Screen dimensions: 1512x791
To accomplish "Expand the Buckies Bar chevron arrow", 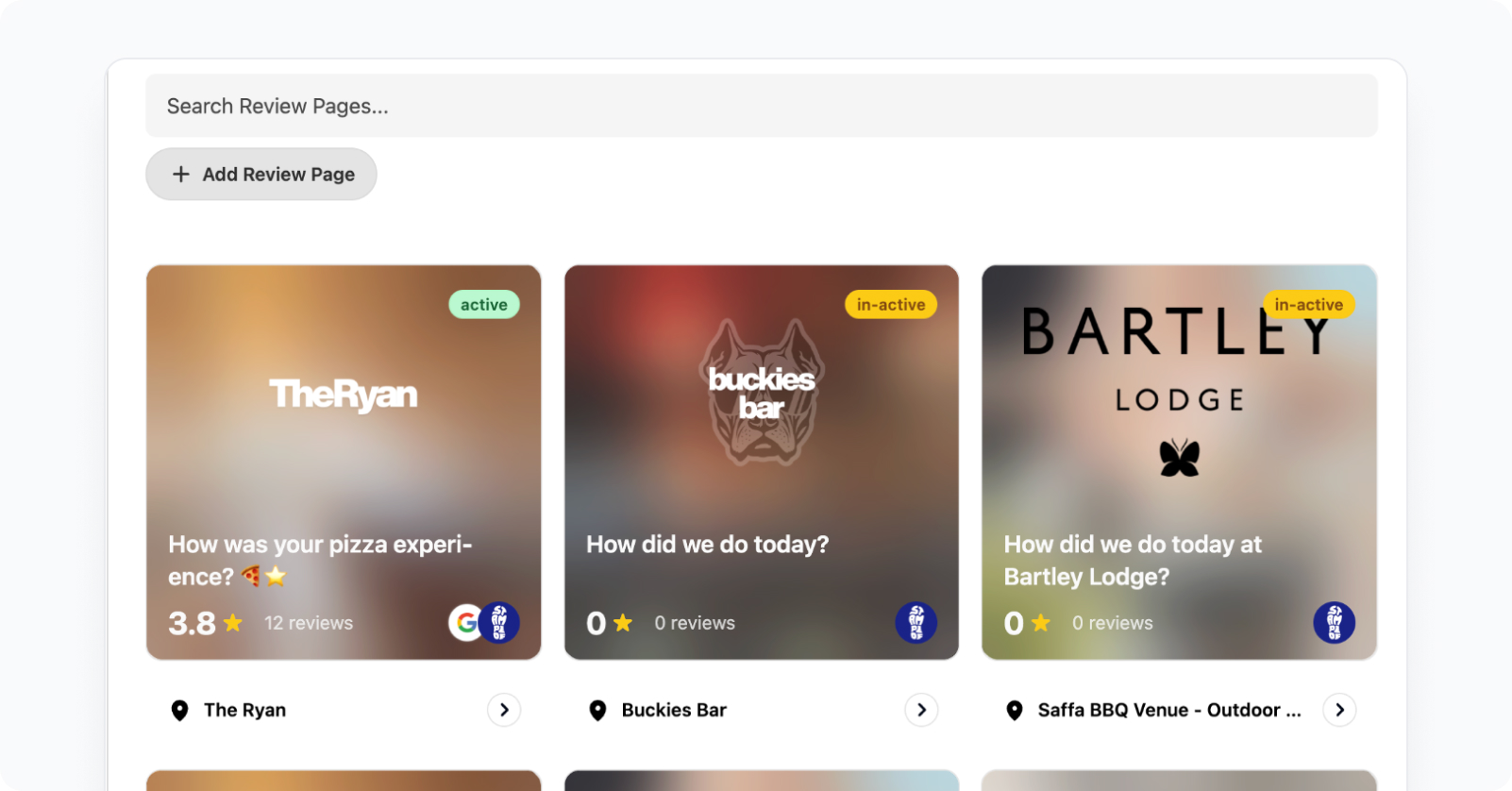I will (x=922, y=710).
